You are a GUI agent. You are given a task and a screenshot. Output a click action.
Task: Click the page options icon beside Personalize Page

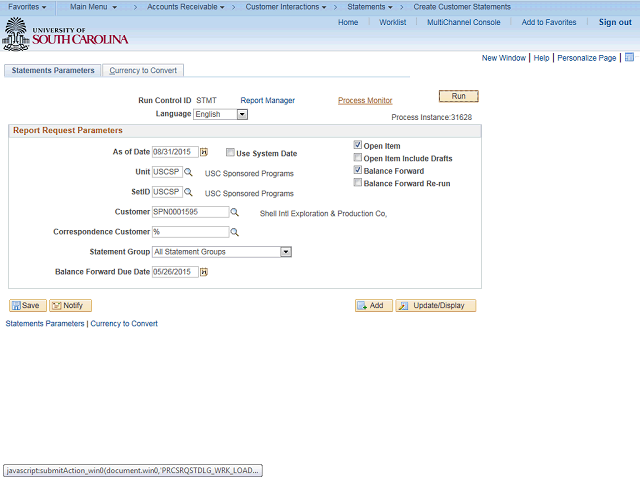(629, 57)
